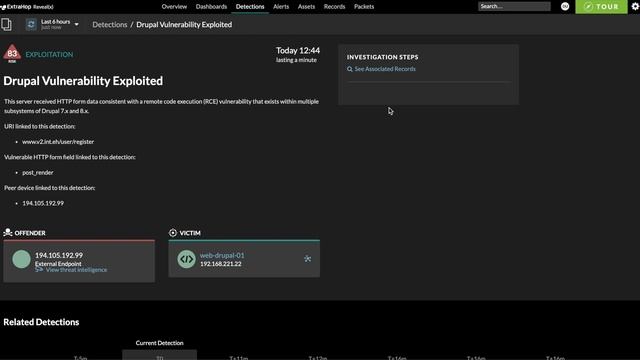This screenshot has height=360, width=640.
Task: Open the Records tab
Action: click(334, 7)
